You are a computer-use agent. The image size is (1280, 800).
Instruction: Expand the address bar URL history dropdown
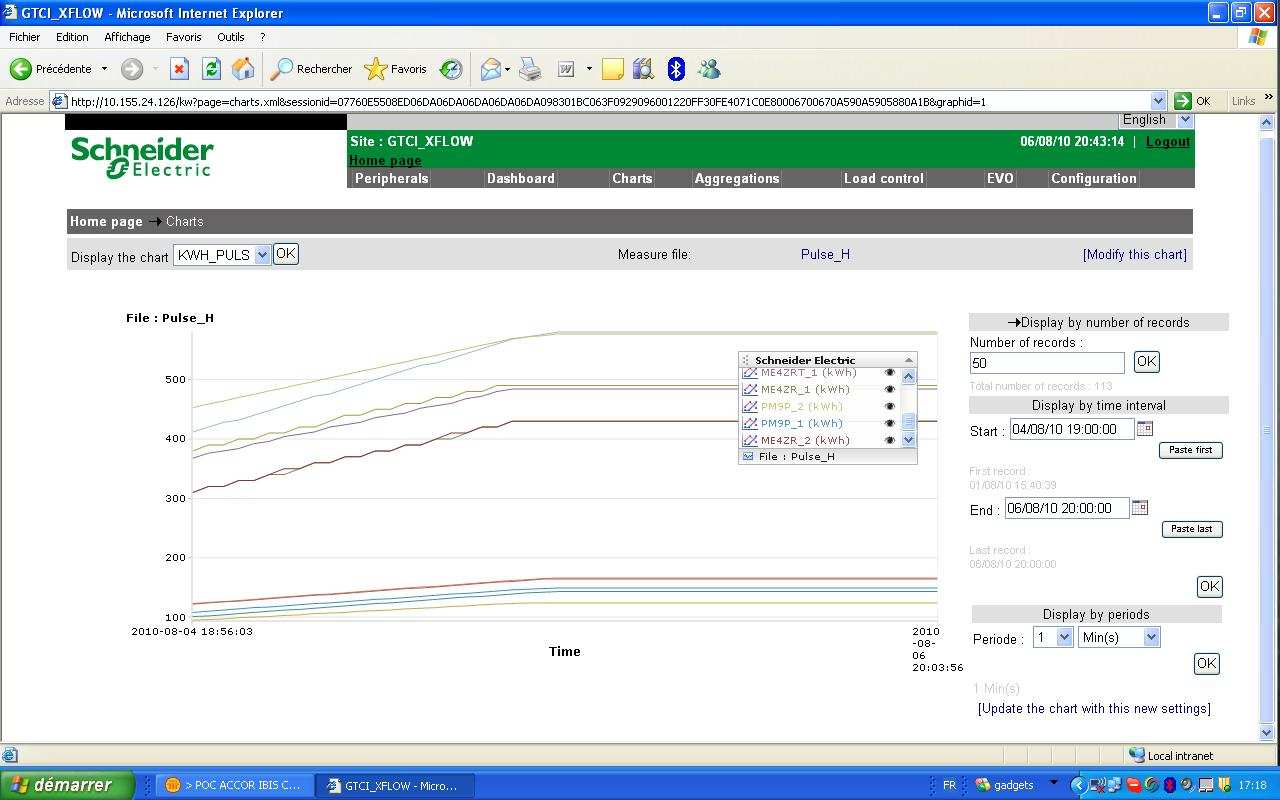[x=1158, y=101]
